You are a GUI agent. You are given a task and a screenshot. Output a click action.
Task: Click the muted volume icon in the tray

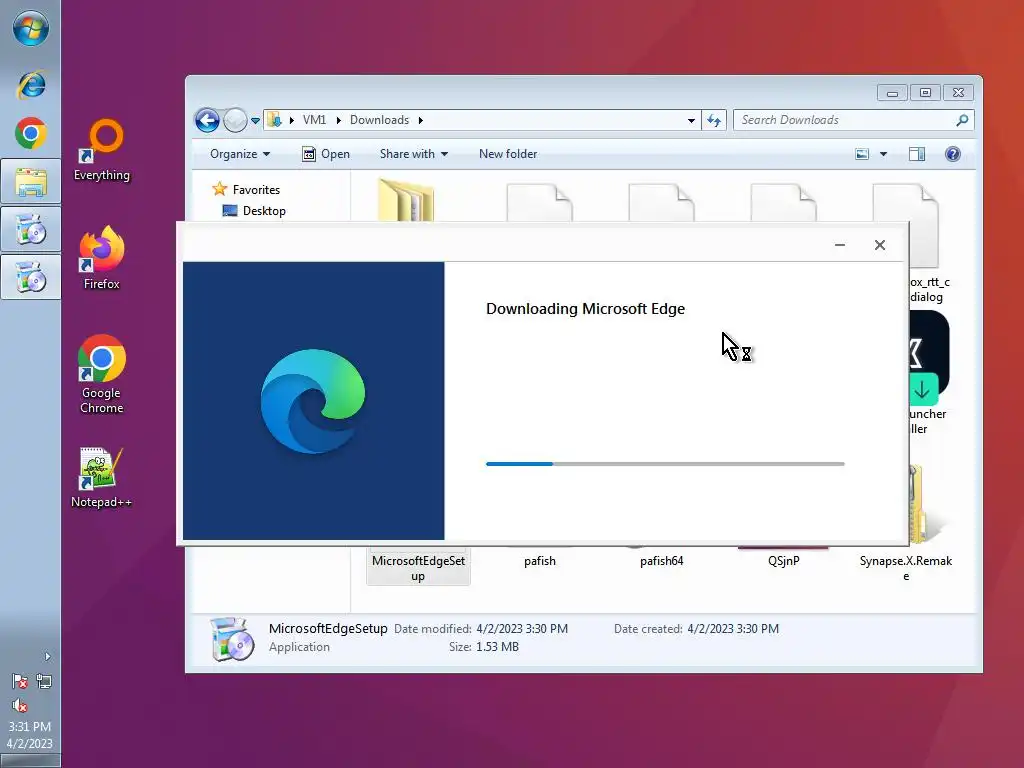point(20,705)
